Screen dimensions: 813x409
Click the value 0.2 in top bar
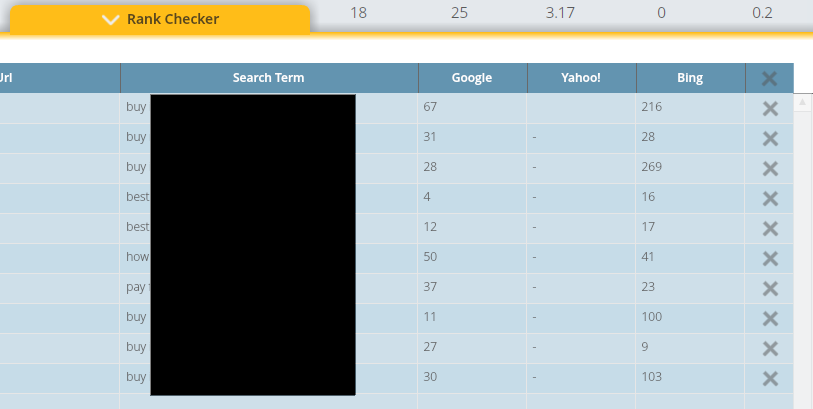click(x=762, y=12)
